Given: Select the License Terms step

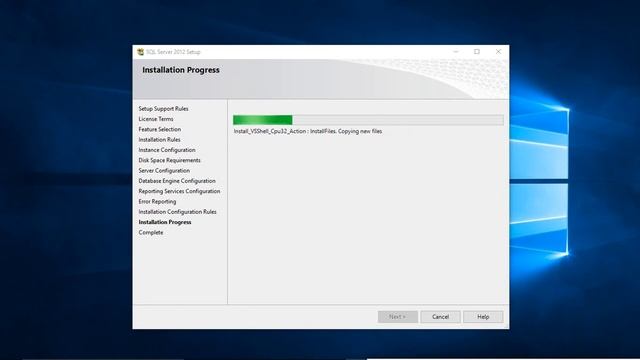Looking at the screenshot, I should pyautogui.click(x=156, y=119).
